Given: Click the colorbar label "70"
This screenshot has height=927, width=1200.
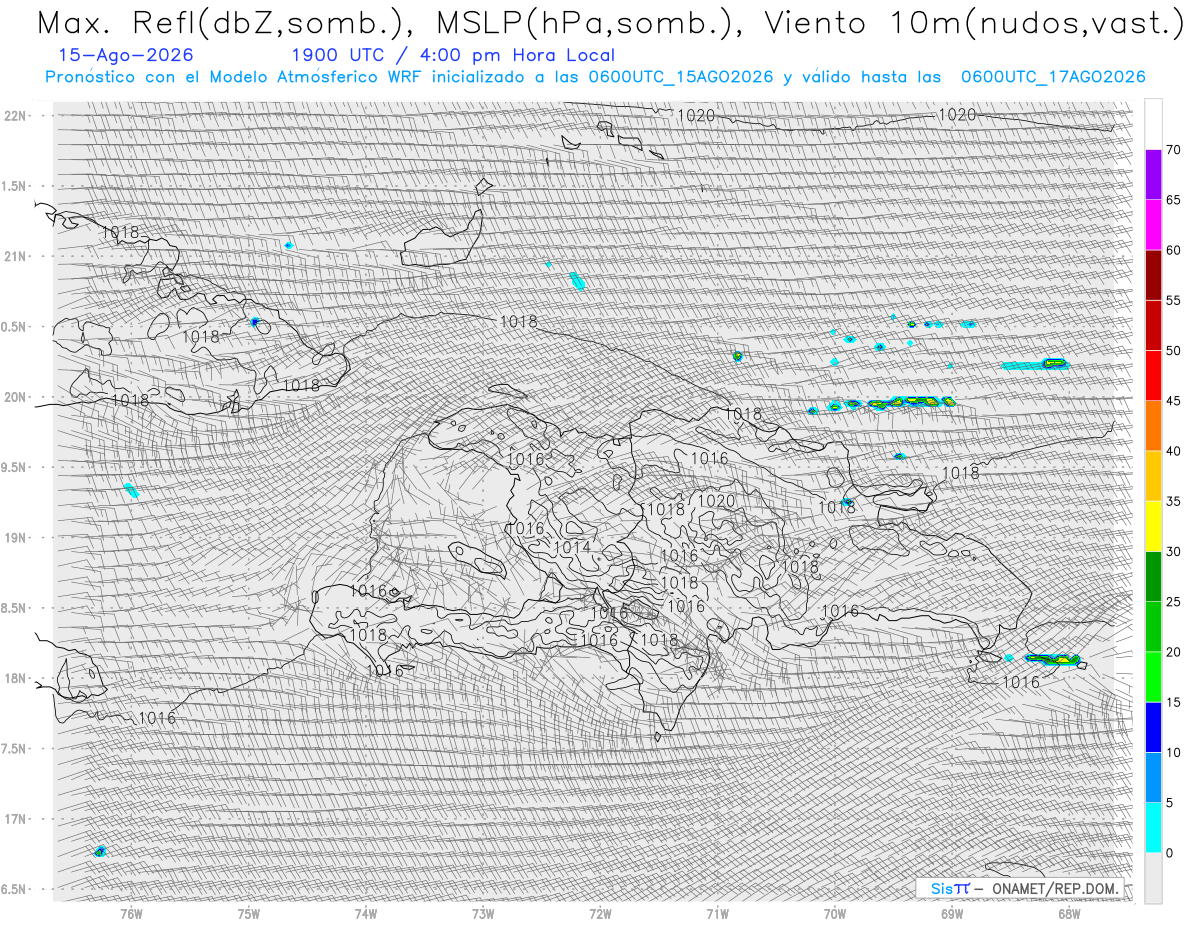Looking at the screenshot, I should pyautogui.click(x=1173, y=150).
